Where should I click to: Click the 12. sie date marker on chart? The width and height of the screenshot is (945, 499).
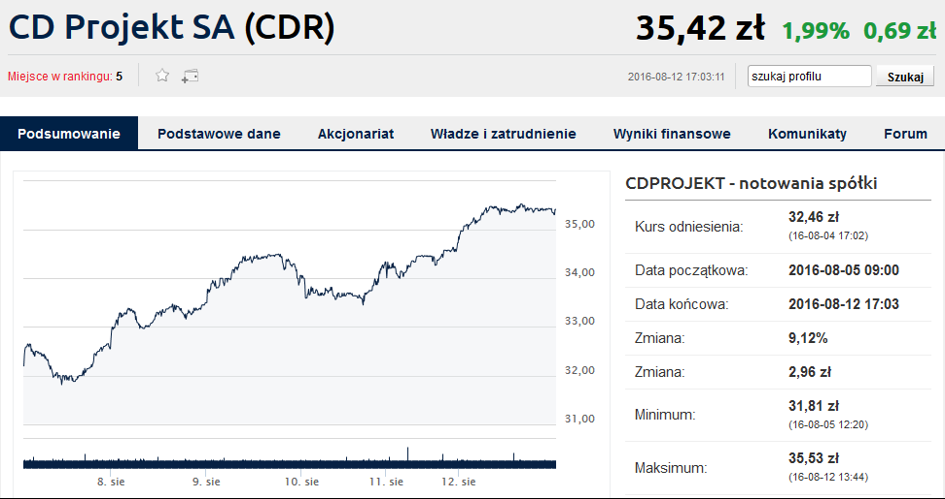[459, 482]
